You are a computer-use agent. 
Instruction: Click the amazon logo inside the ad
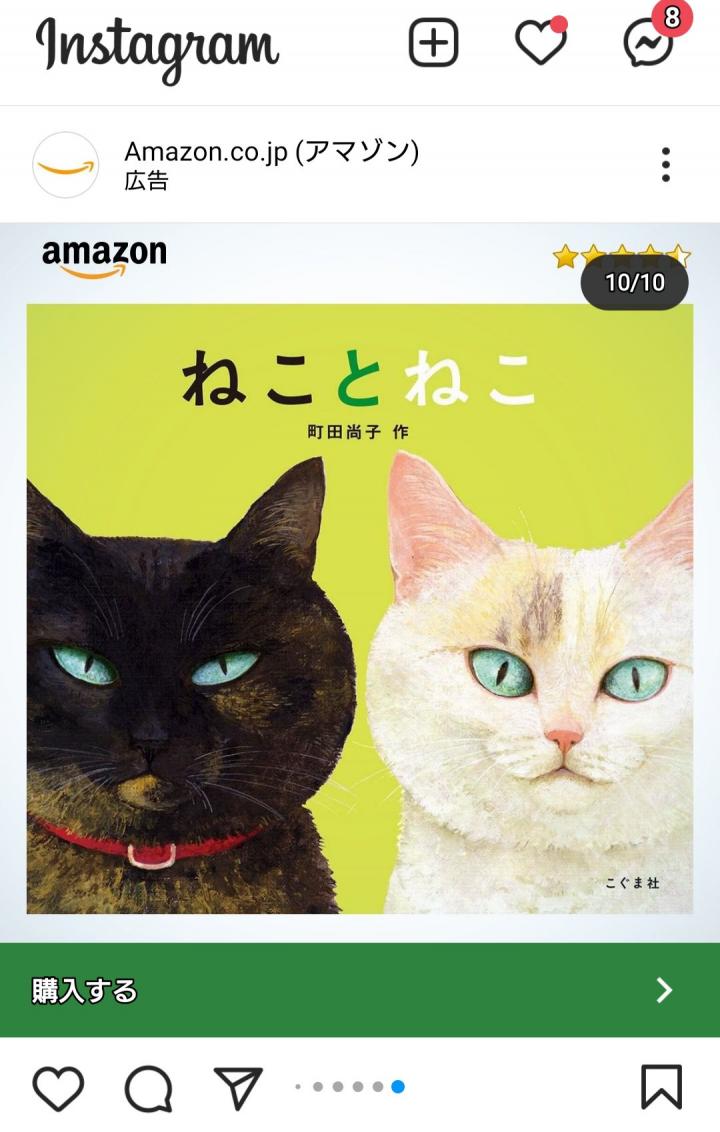tap(104, 258)
